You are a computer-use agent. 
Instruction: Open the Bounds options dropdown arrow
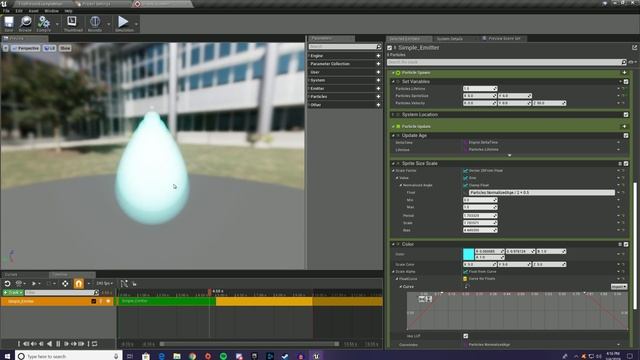click(x=108, y=24)
